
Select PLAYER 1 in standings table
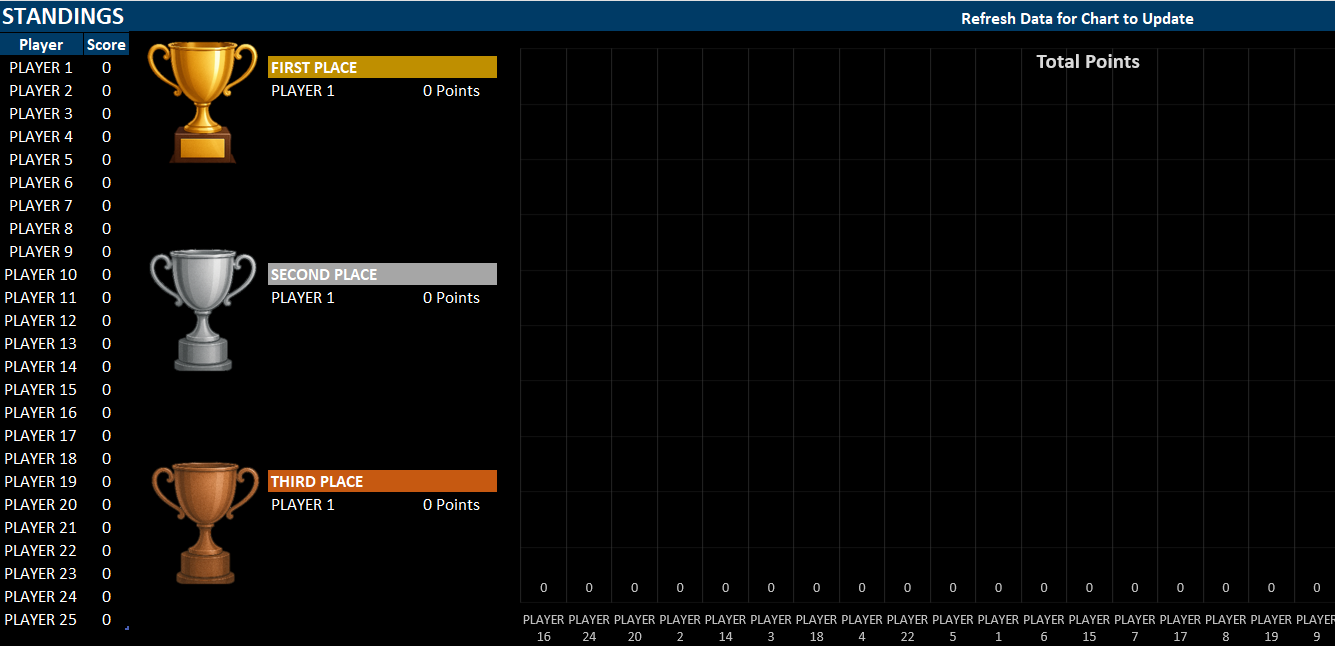coord(41,68)
